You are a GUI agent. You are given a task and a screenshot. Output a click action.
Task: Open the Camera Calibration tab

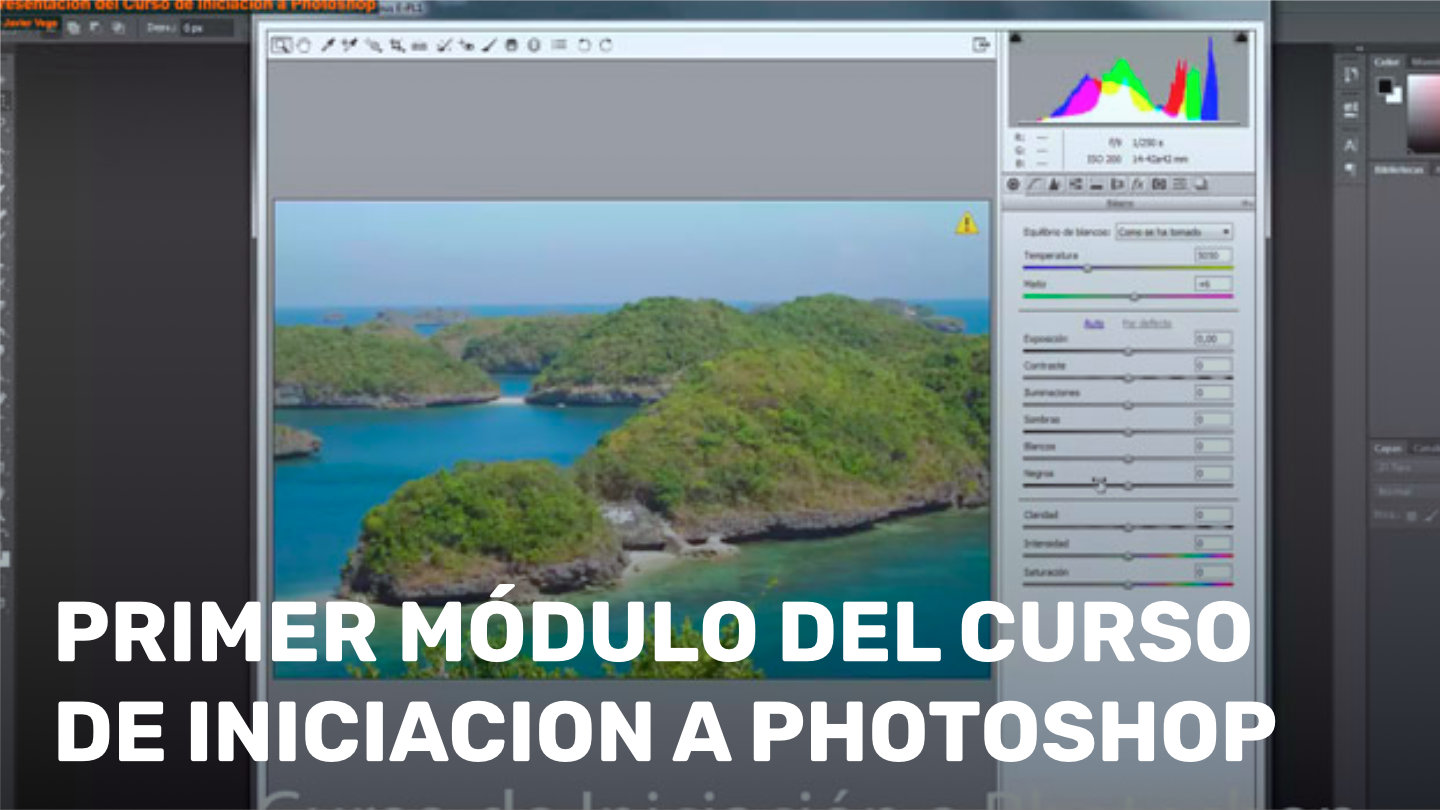[x=1159, y=184]
